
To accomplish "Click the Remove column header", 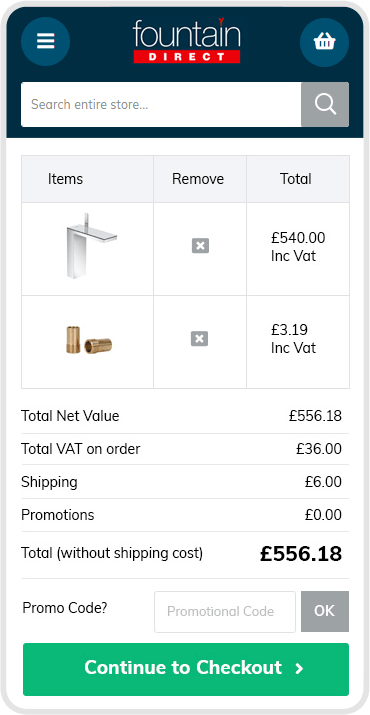I will pyautogui.click(x=198, y=179).
